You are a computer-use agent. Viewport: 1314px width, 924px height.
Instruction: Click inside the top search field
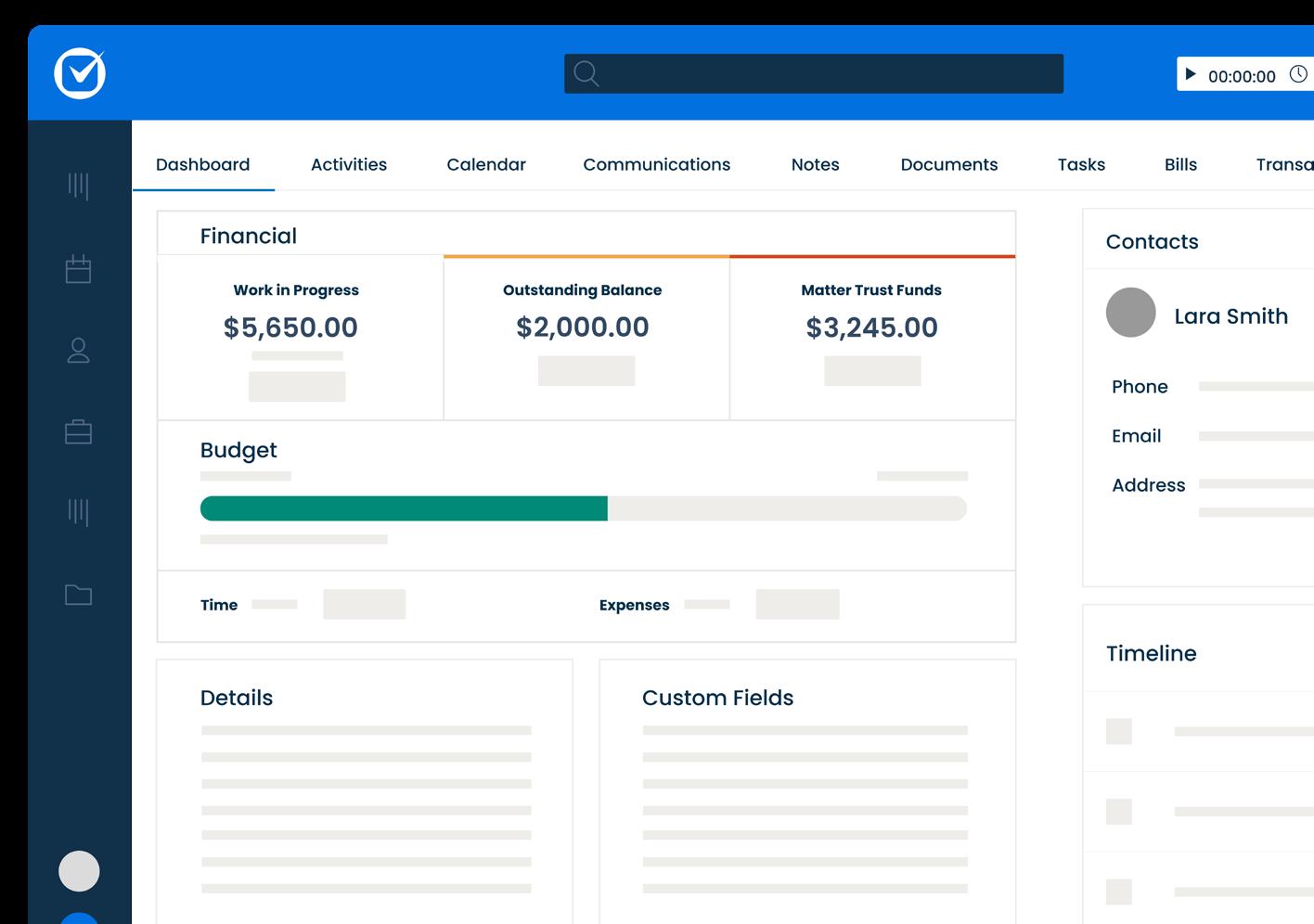point(814,73)
